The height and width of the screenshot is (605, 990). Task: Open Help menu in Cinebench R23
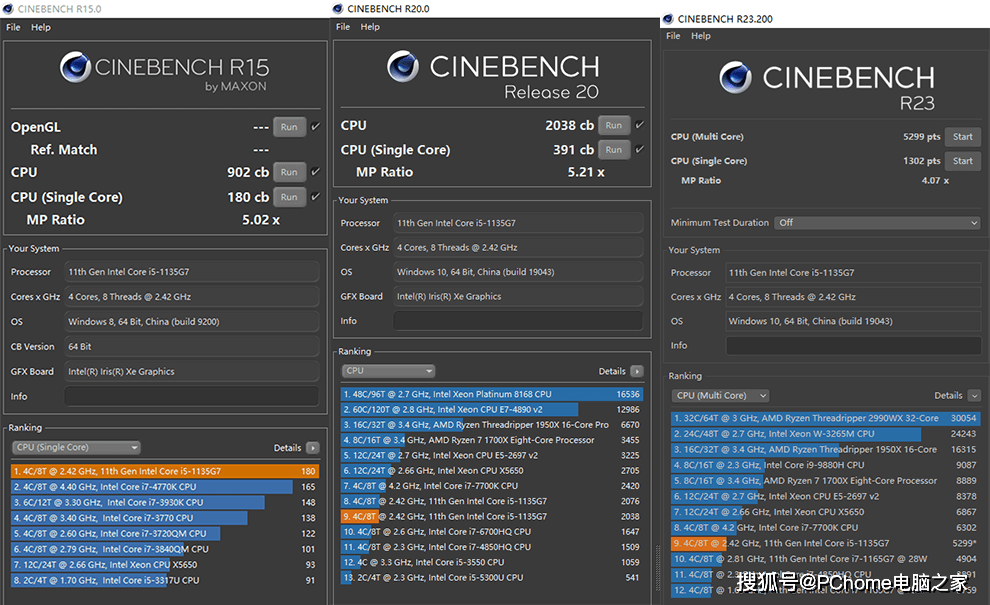click(701, 36)
